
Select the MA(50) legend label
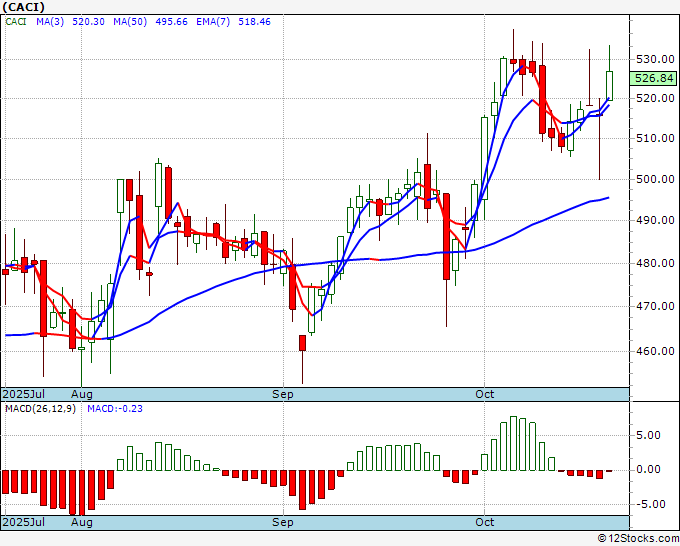(x=130, y=22)
